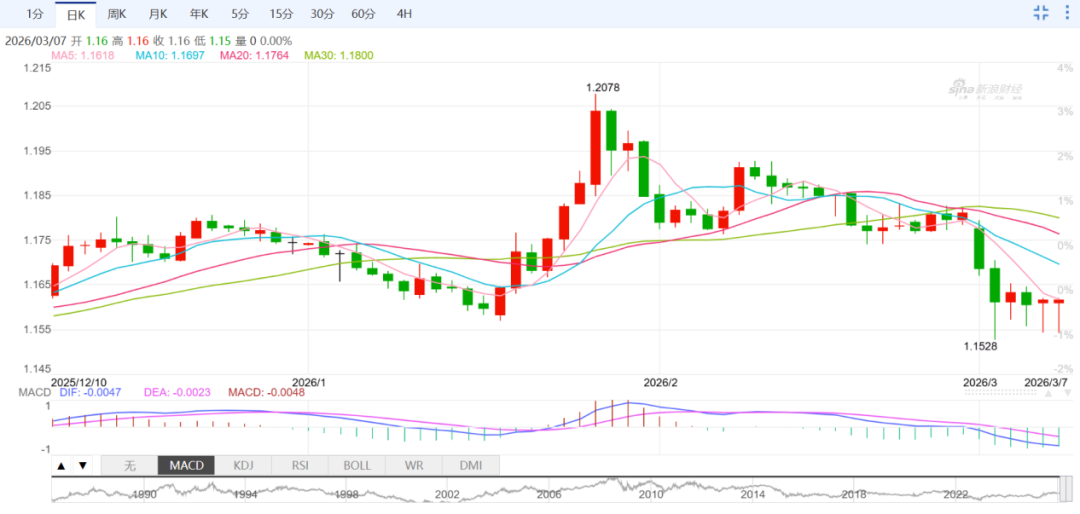Open the 年K yearly chart tab
Viewport: 1080px width, 514px height.
[198, 14]
